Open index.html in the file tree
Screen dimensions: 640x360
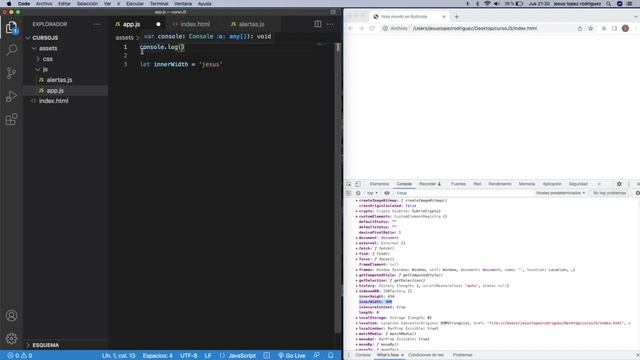[53, 101]
